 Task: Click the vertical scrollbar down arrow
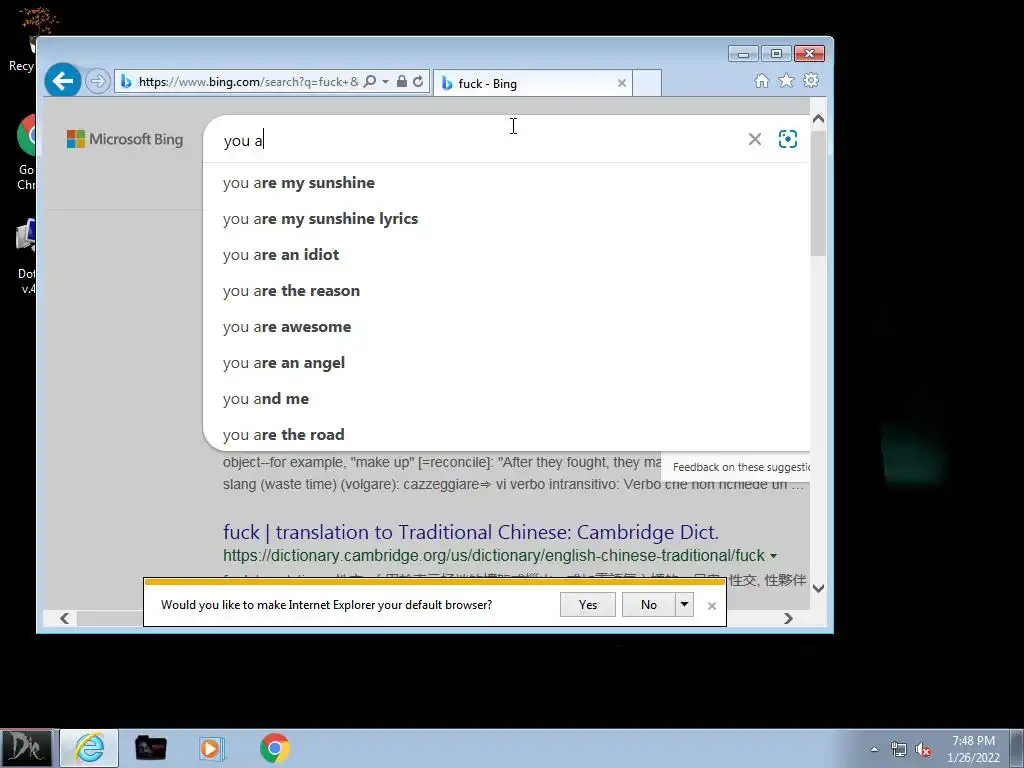point(818,588)
